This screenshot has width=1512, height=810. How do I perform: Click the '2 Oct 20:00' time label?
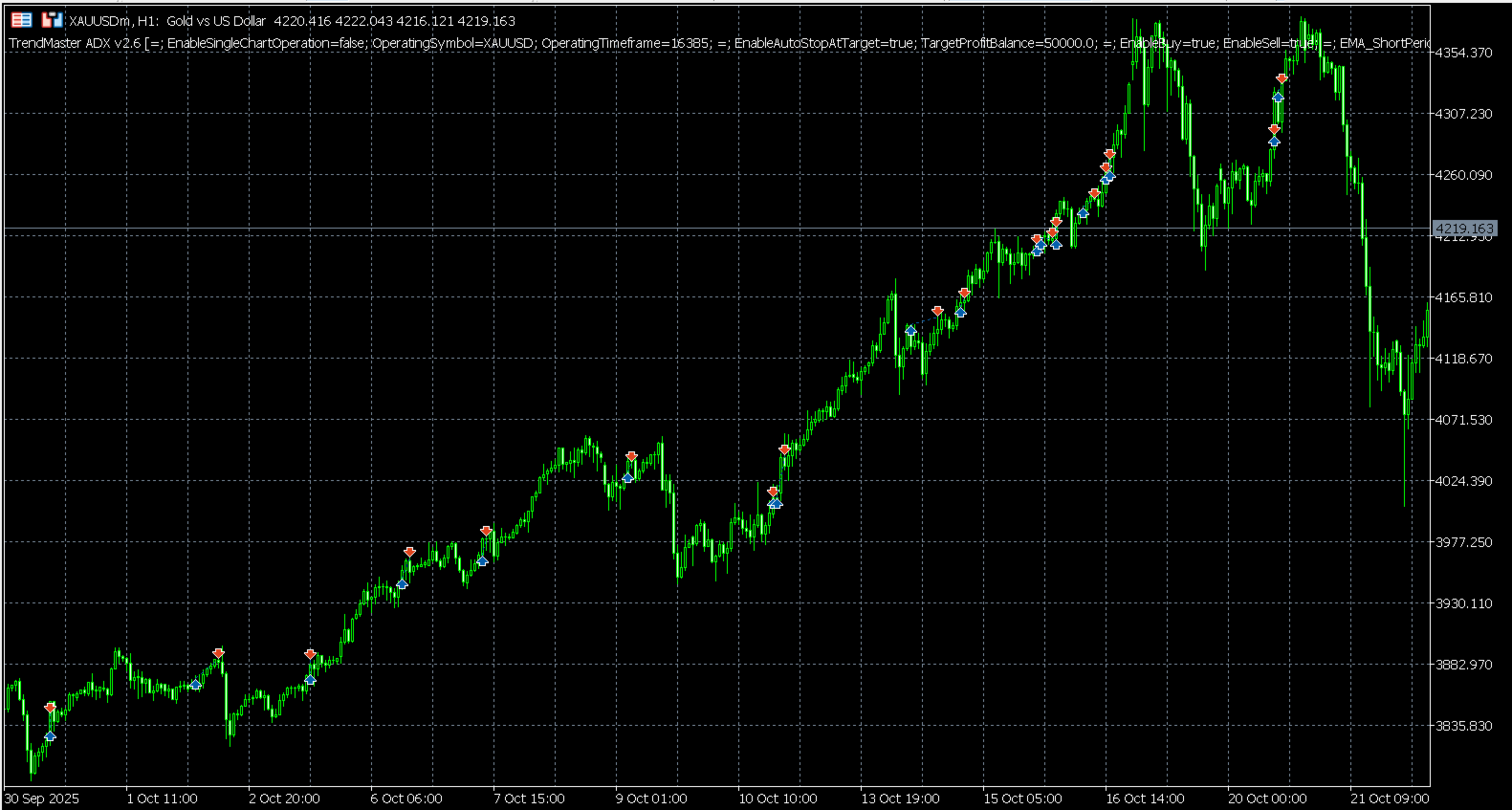point(284,799)
